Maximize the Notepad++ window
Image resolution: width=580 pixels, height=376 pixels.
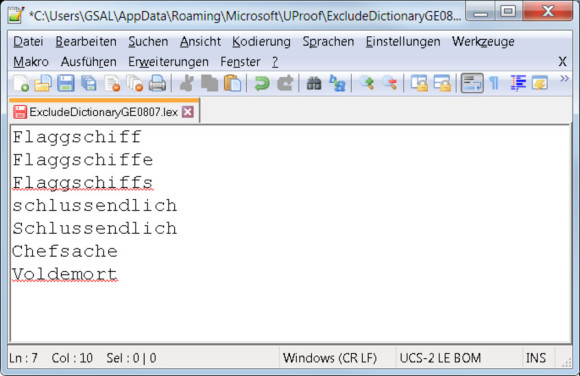tap(508, 11)
